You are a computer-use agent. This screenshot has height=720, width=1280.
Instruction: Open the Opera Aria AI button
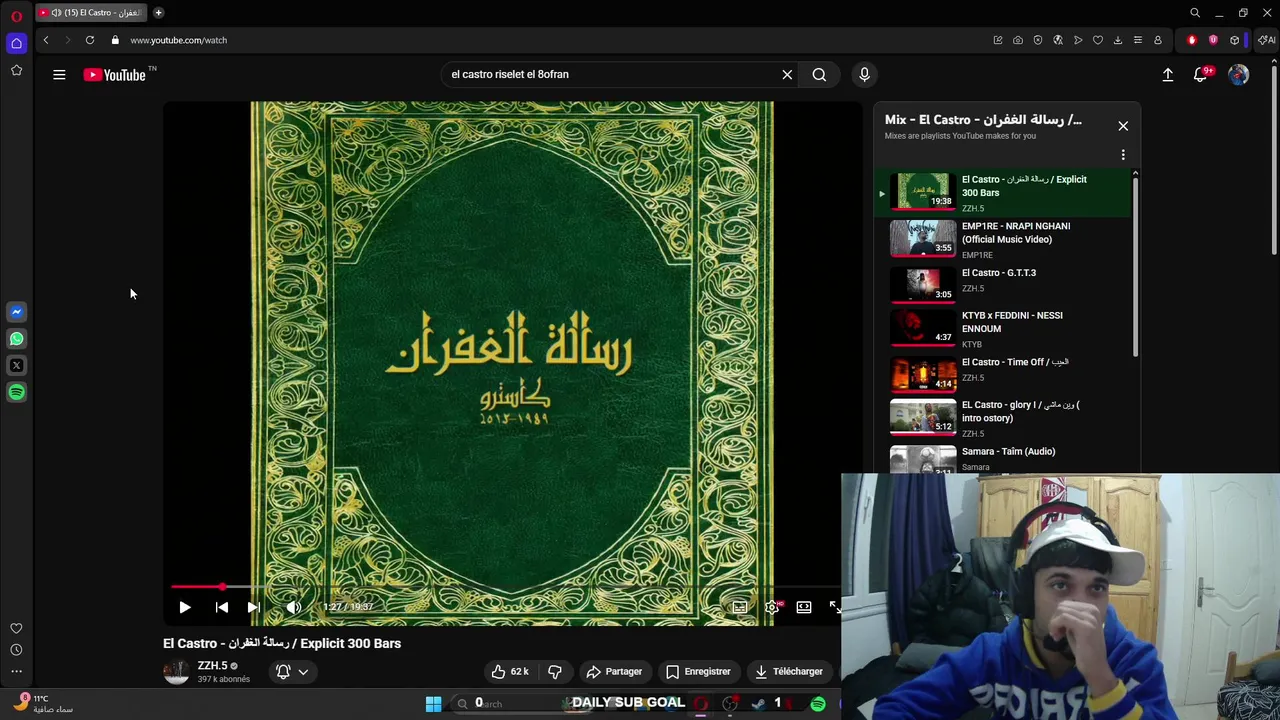pos(1267,40)
